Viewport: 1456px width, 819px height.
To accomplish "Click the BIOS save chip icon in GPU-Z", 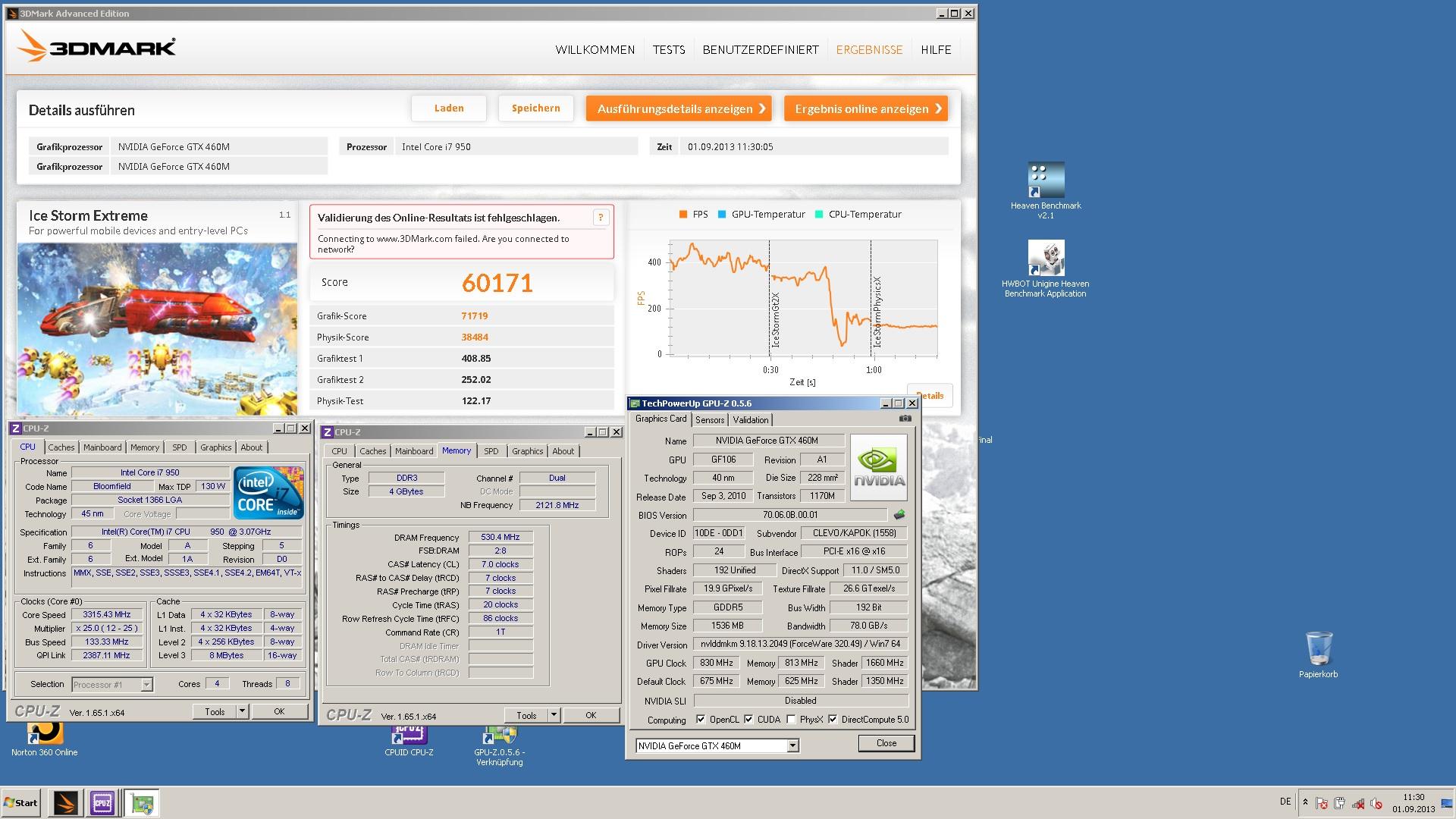I will [899, 515].
